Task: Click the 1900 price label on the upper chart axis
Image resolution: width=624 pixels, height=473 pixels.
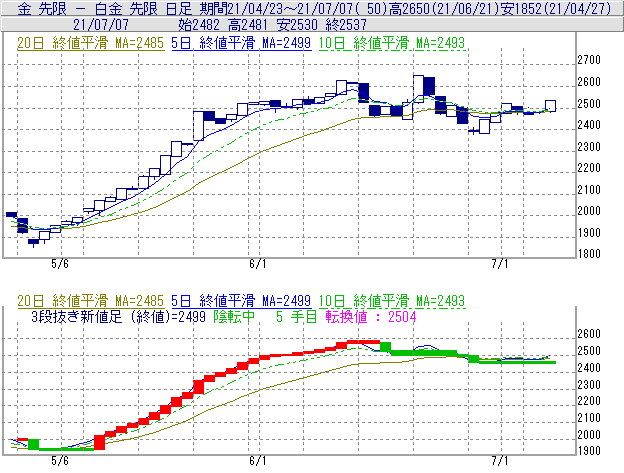Action: pos(589,233)
